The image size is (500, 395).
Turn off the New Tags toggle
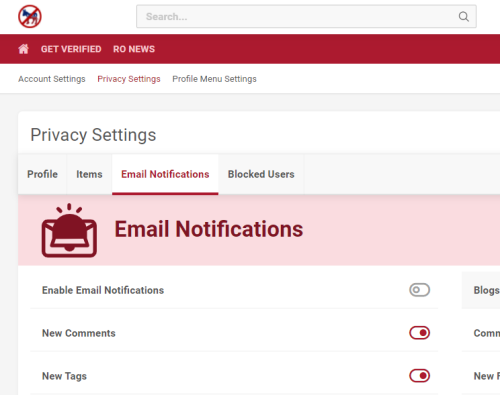point(419,376)
